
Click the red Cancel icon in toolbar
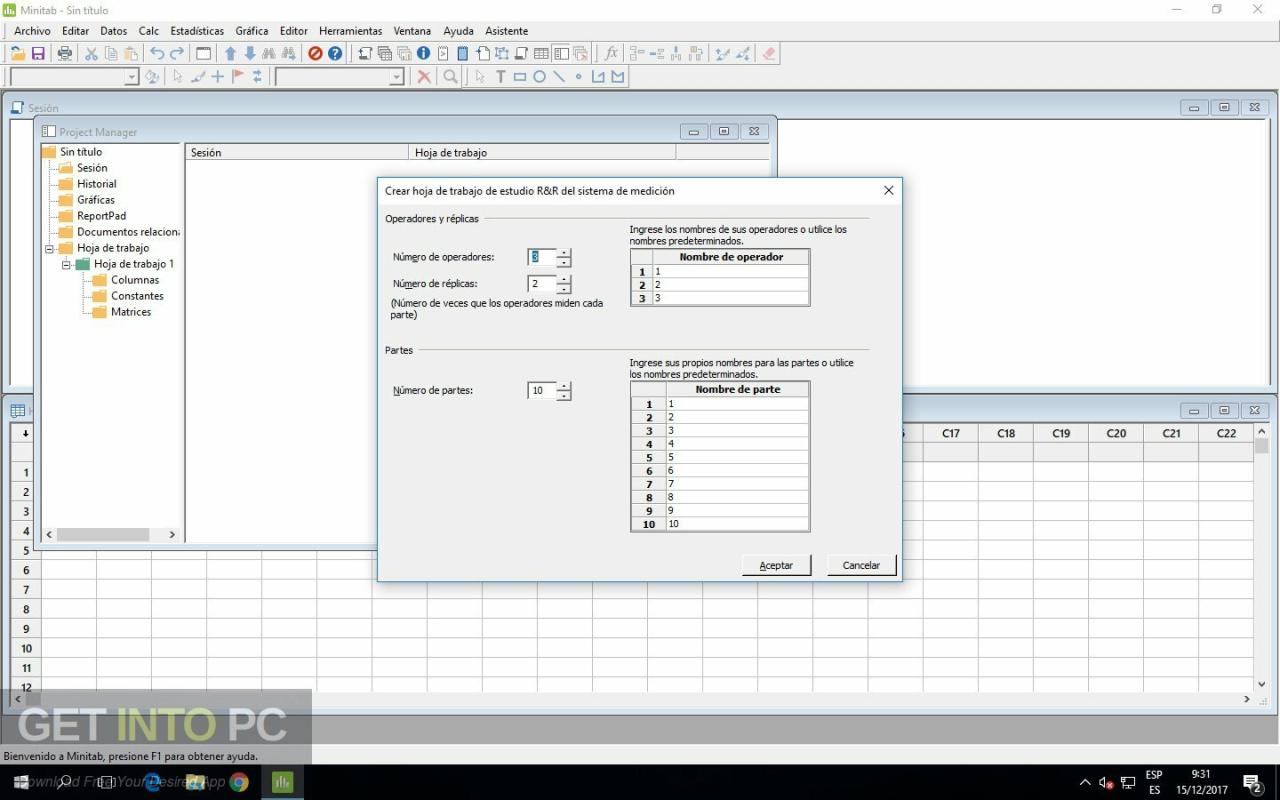[x=315, y=54]
